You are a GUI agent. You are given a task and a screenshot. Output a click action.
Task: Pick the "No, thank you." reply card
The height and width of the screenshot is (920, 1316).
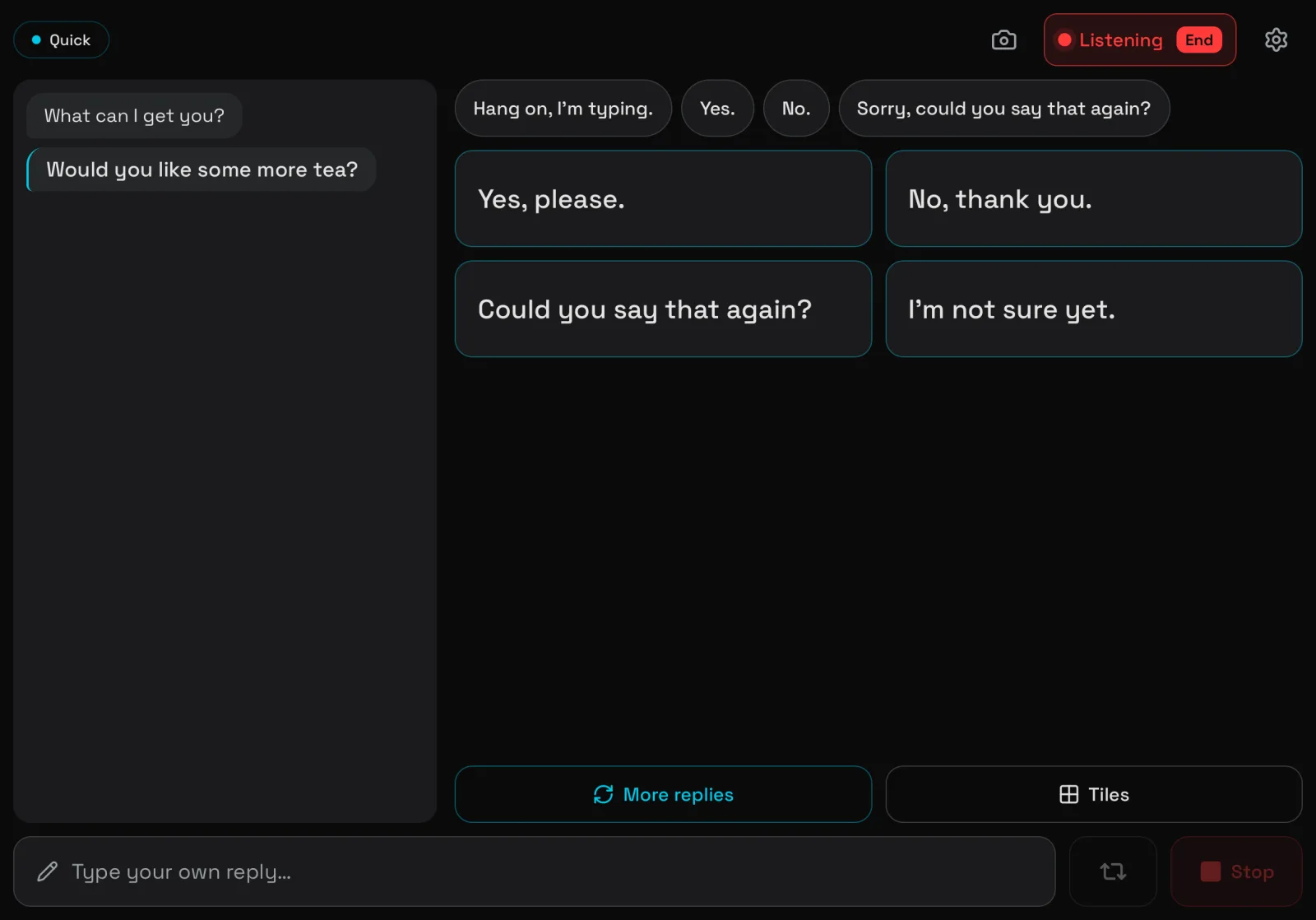coord(1093,198)
